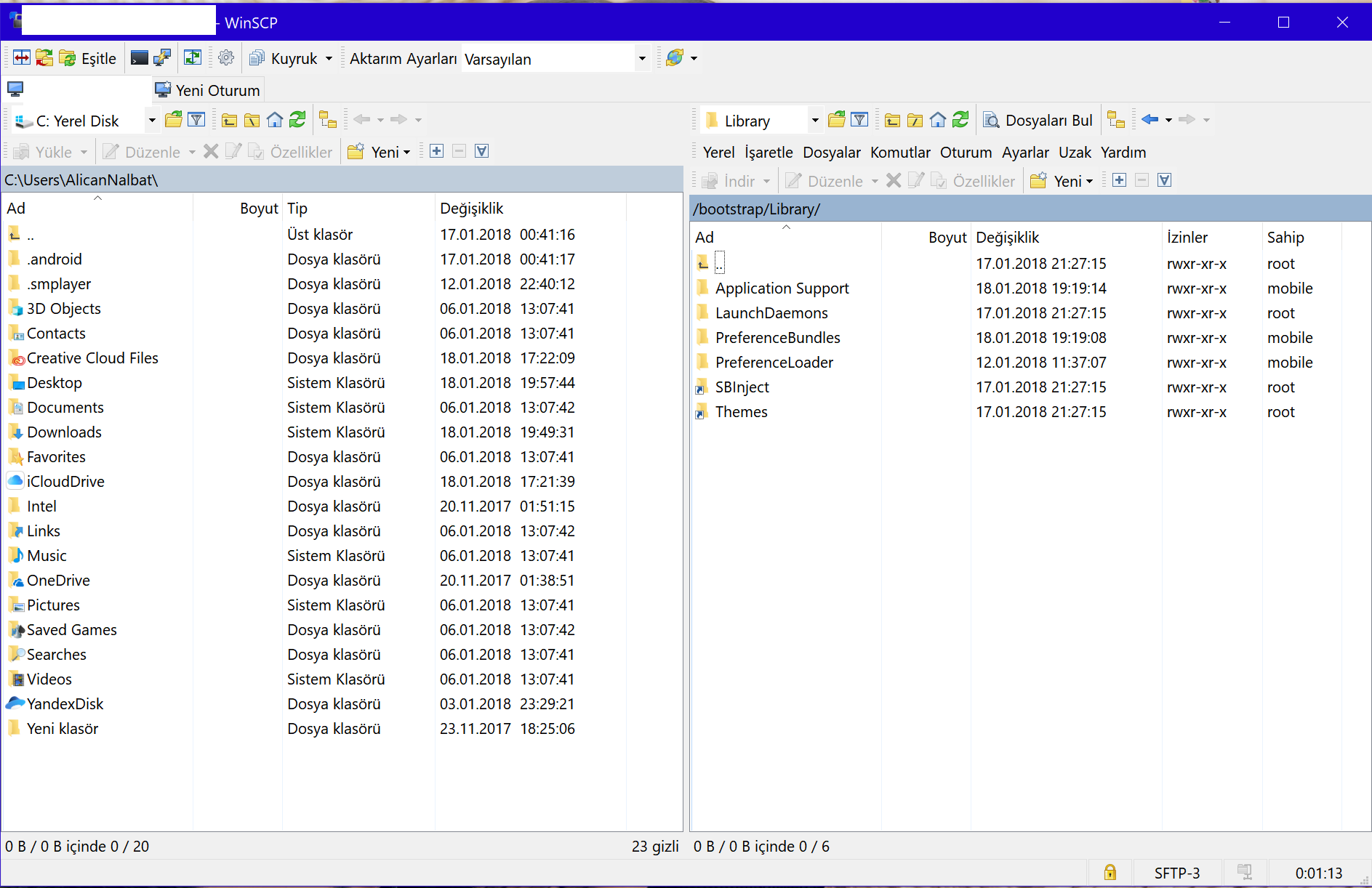Select the LaunchDaemons remote folder
Screen dimensions: 1372x888
pos(771,313)
